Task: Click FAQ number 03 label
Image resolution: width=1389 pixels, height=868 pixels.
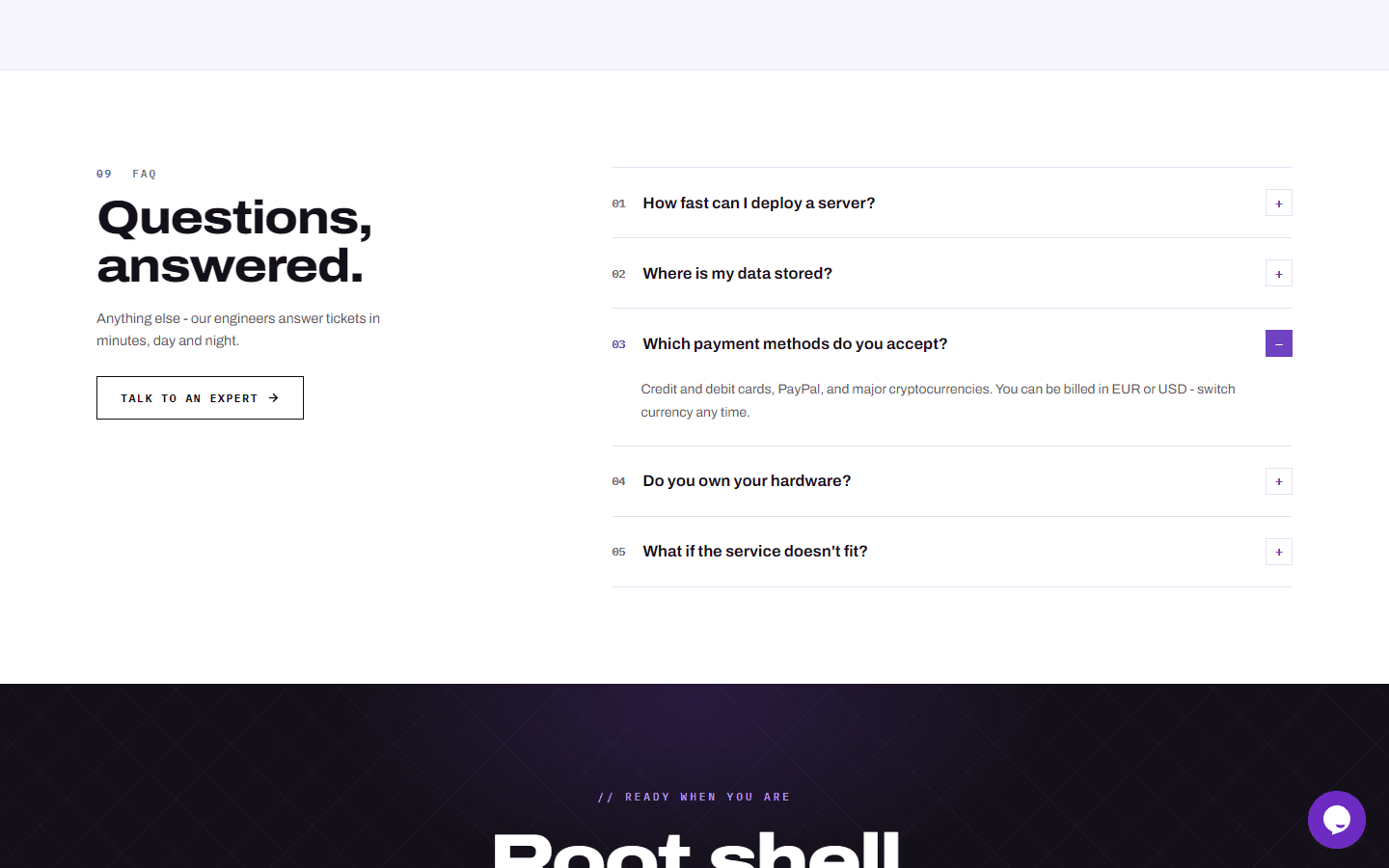Action: (618, 344)
